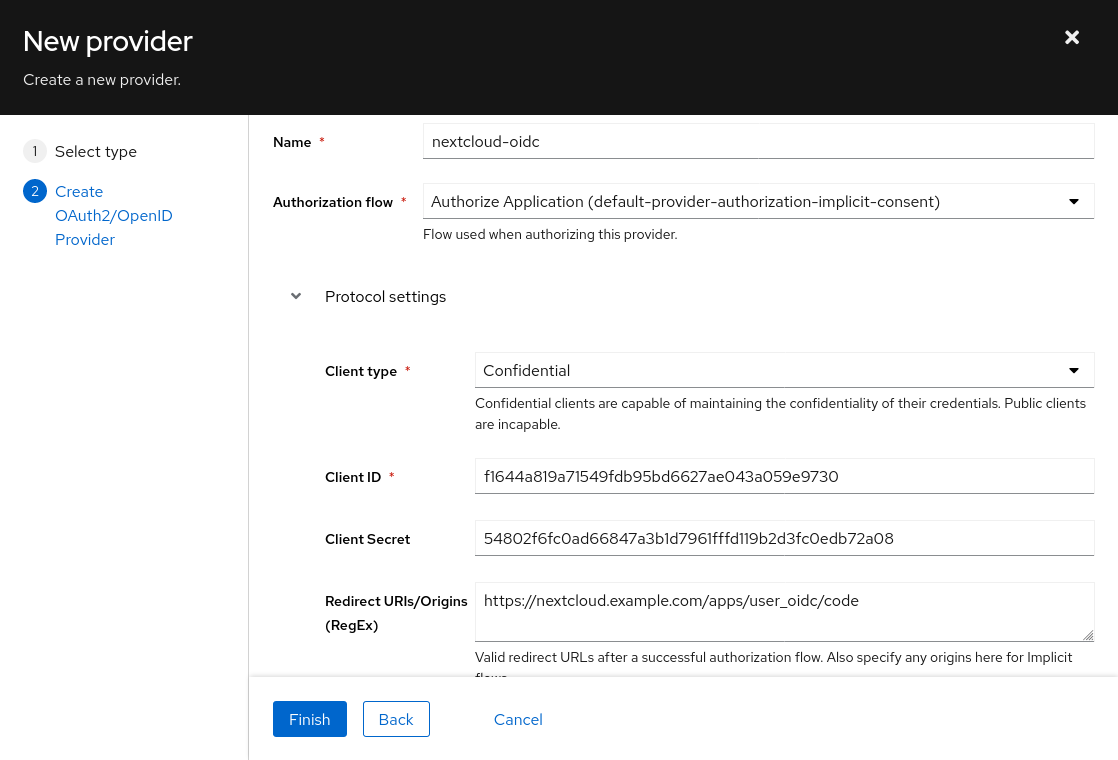Click the Client Secret field label

[x=367, y=539]
